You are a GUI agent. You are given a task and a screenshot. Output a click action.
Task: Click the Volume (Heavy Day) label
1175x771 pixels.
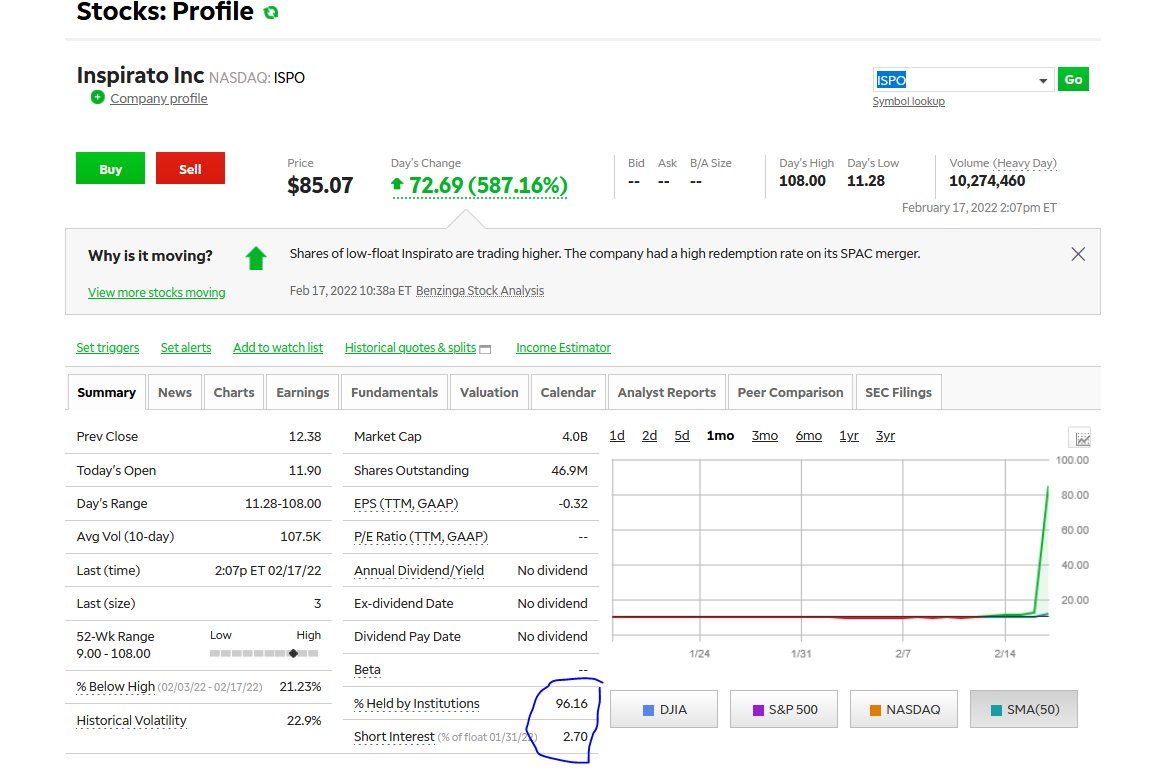click(1003, 163)
